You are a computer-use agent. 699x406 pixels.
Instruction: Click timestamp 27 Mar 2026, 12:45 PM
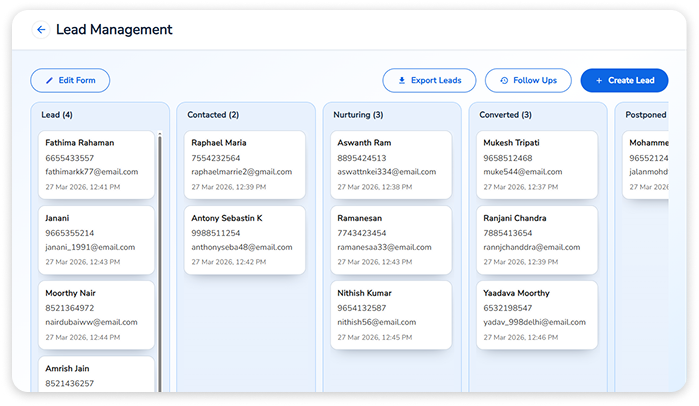point(374,337)
